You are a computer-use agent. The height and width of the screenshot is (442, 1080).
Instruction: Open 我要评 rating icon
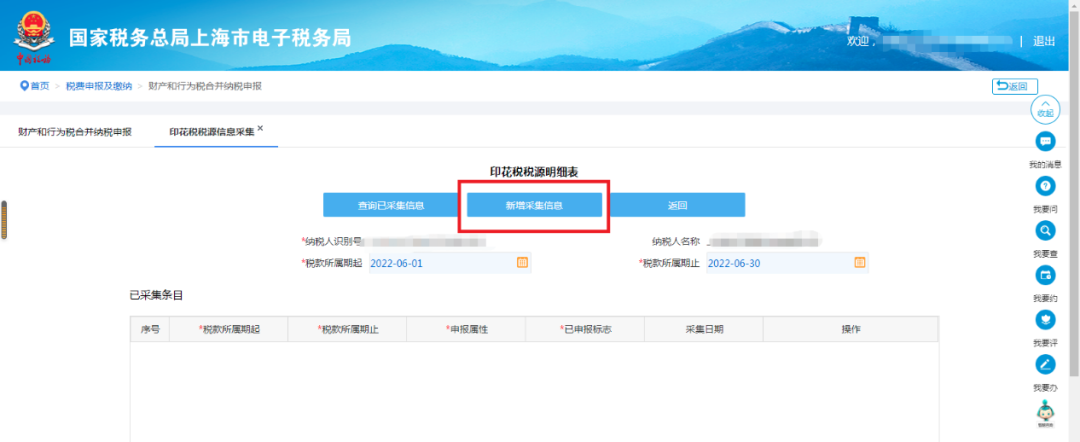(x=1045, y=319)
